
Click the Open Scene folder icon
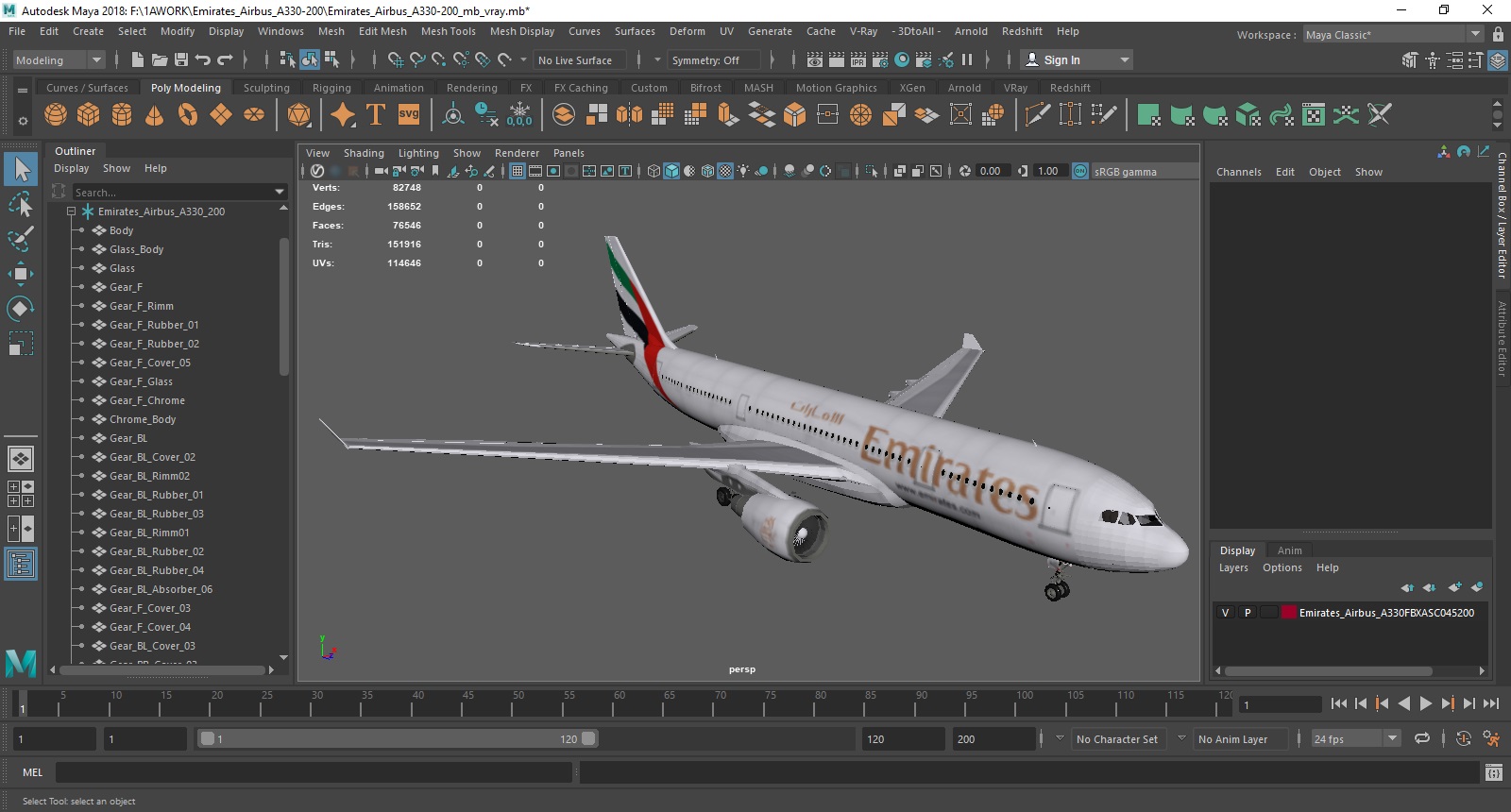160,59
